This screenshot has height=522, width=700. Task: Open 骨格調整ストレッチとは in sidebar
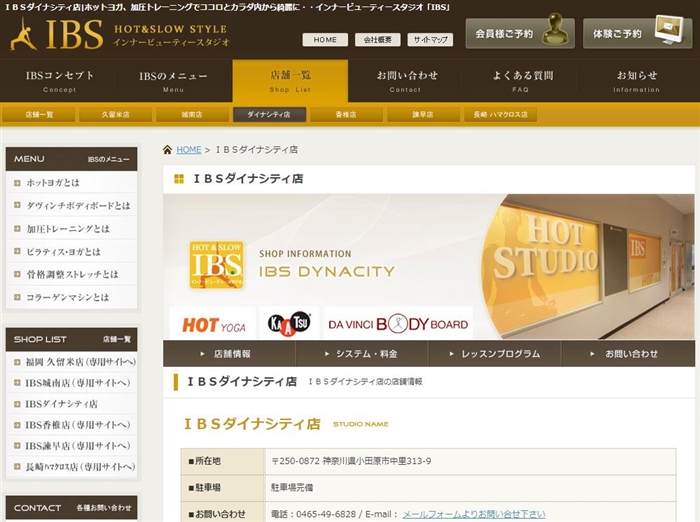click(71, 274)
